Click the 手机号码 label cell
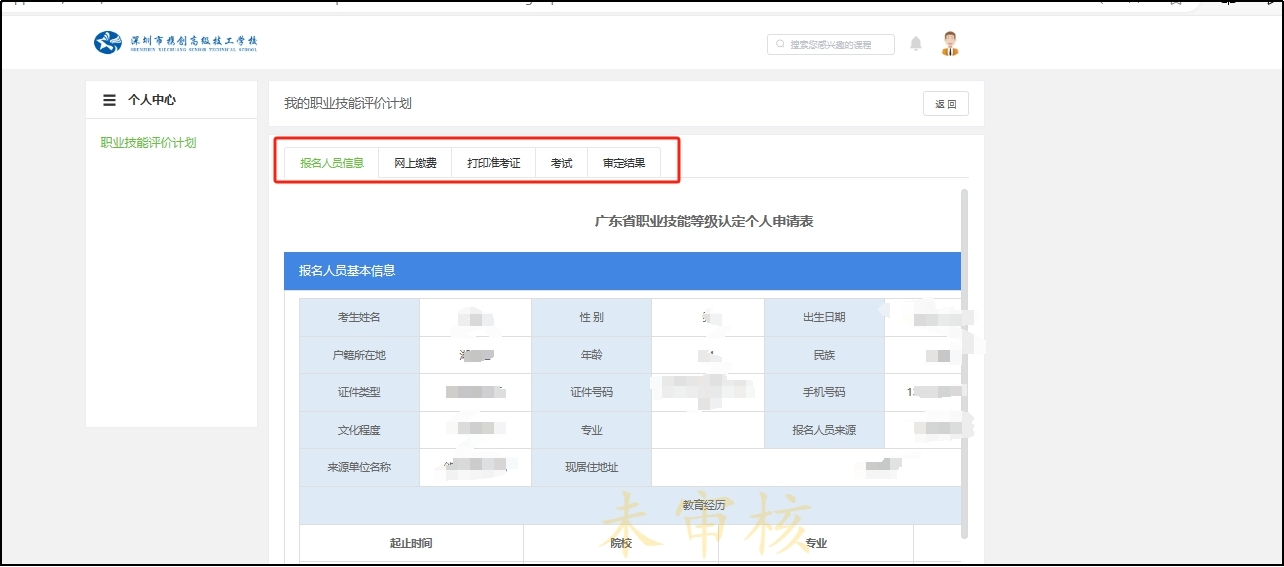The width and height of the screenshot is (1284, 567). tap(824, 392)
